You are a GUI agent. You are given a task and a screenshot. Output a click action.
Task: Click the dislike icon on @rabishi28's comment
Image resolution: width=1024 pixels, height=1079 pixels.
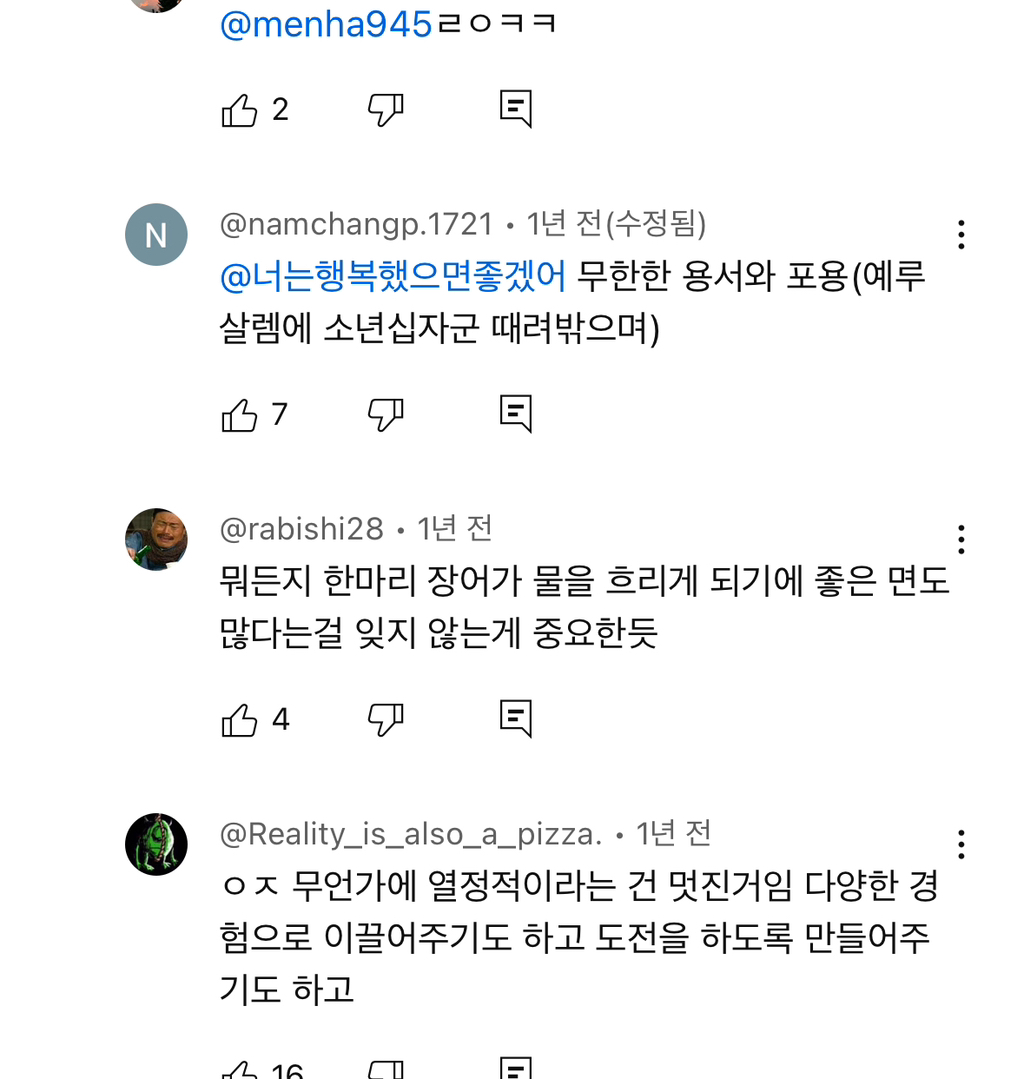387,718
